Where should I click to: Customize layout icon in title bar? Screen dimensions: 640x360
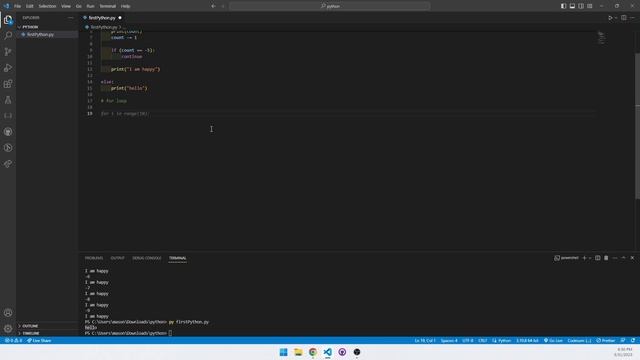pos(589,6)
